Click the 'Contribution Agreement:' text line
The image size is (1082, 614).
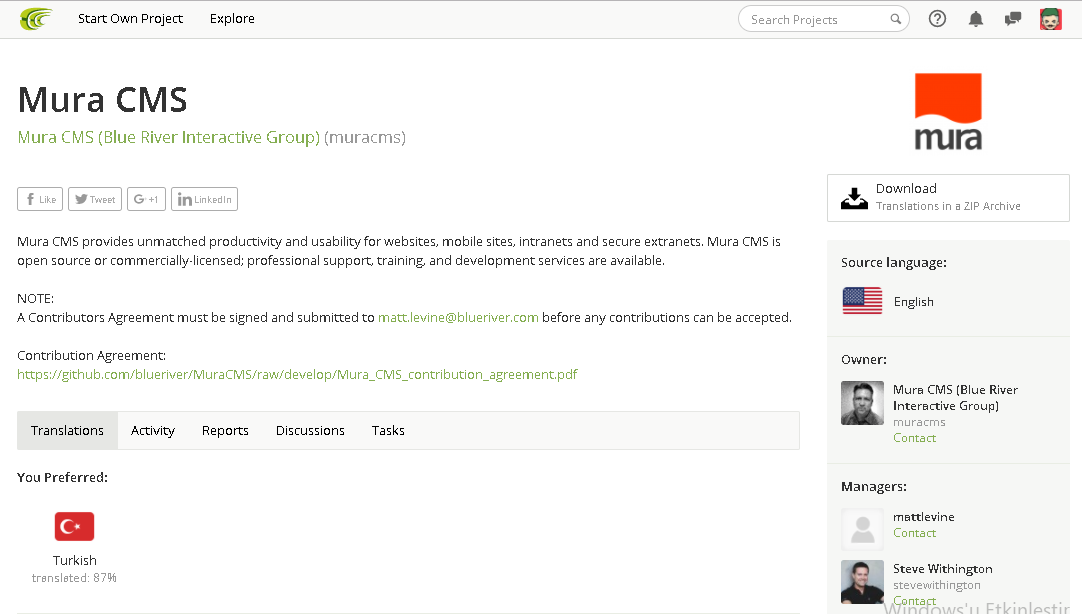pyautogui.click(x=91, y=356)
